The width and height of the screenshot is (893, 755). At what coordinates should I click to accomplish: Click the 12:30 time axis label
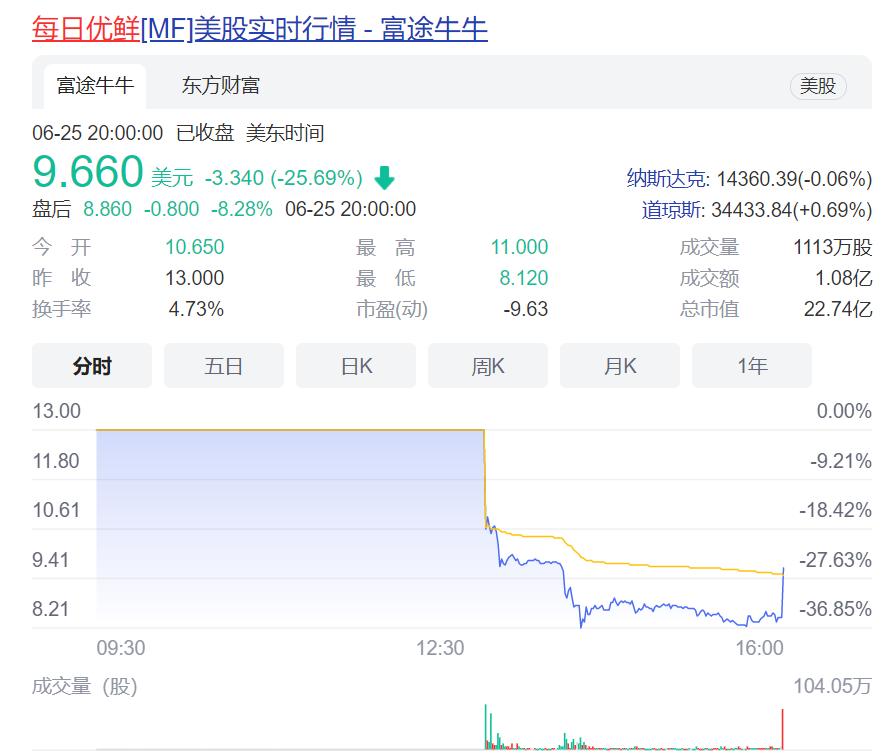[x=440, y=648]
